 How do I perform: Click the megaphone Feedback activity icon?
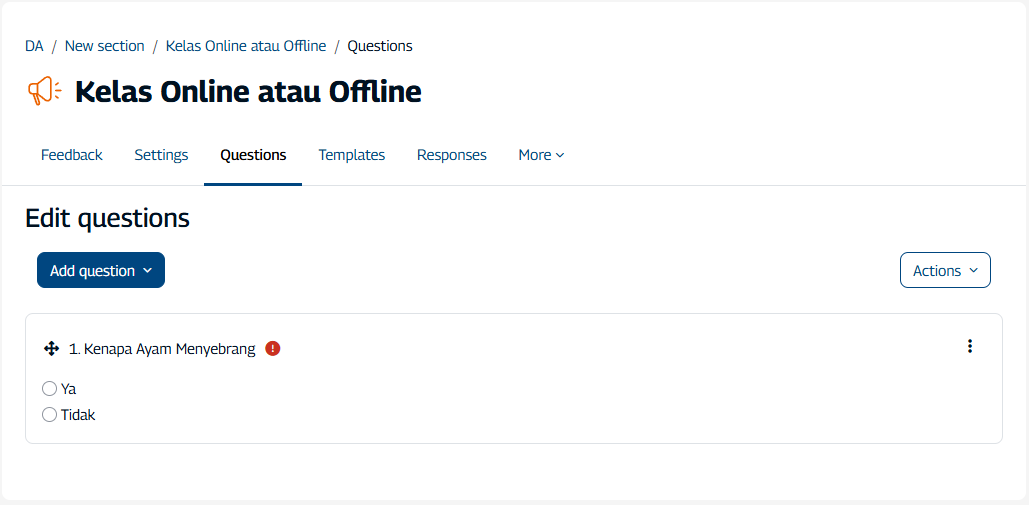pyautogui.click(x=44, y=92)
